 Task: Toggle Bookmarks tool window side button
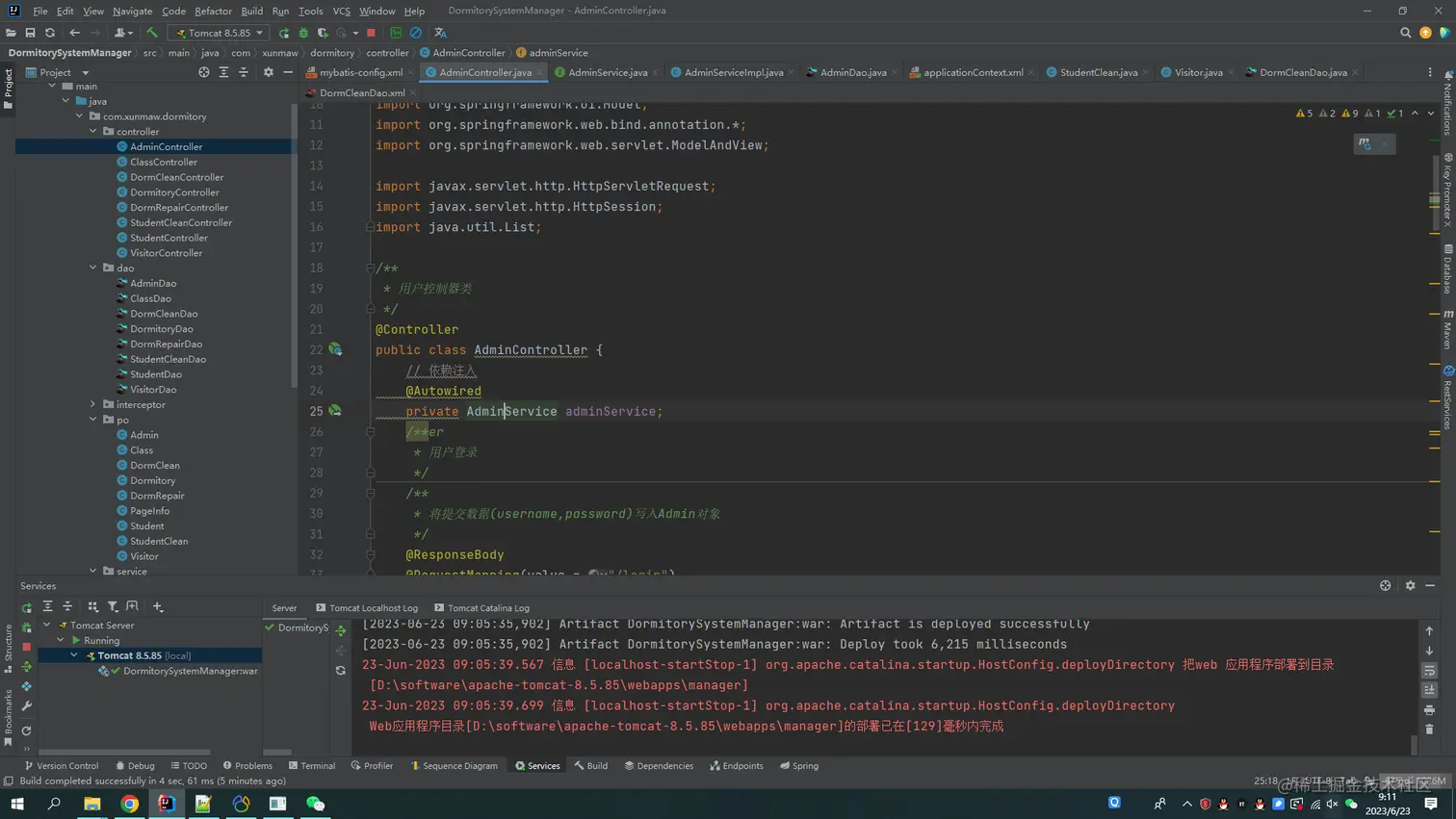[8, 718]
